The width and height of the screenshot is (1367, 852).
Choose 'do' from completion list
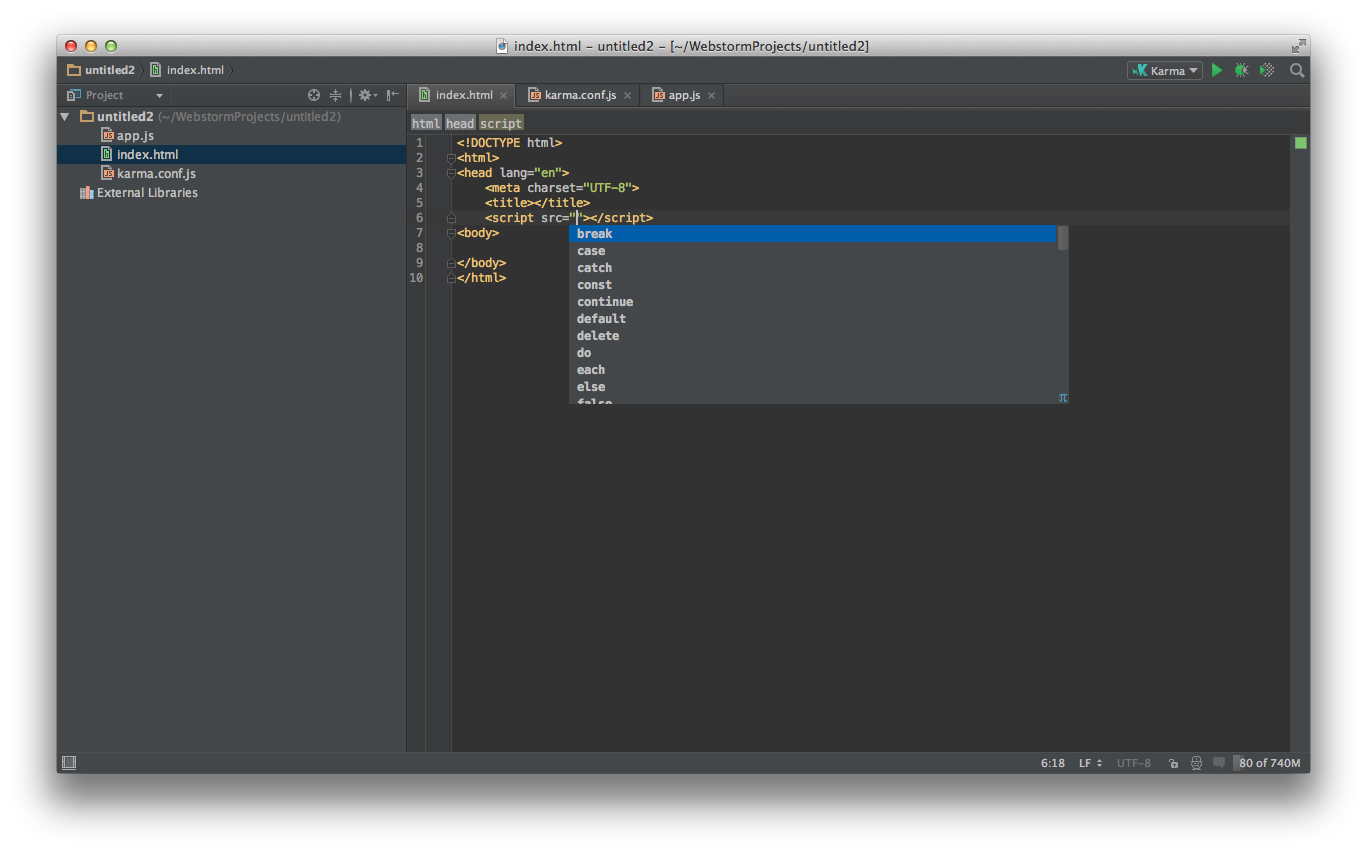(812, 353)
